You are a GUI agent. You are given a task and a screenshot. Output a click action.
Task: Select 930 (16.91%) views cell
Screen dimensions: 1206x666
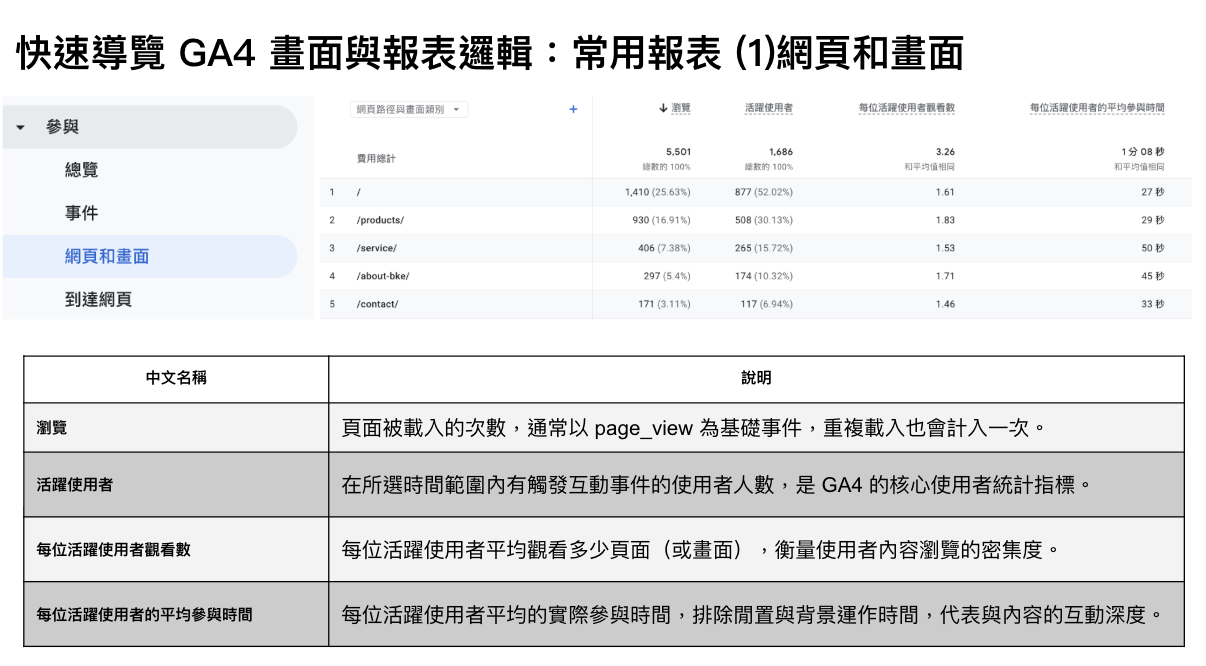click(661, 220)
